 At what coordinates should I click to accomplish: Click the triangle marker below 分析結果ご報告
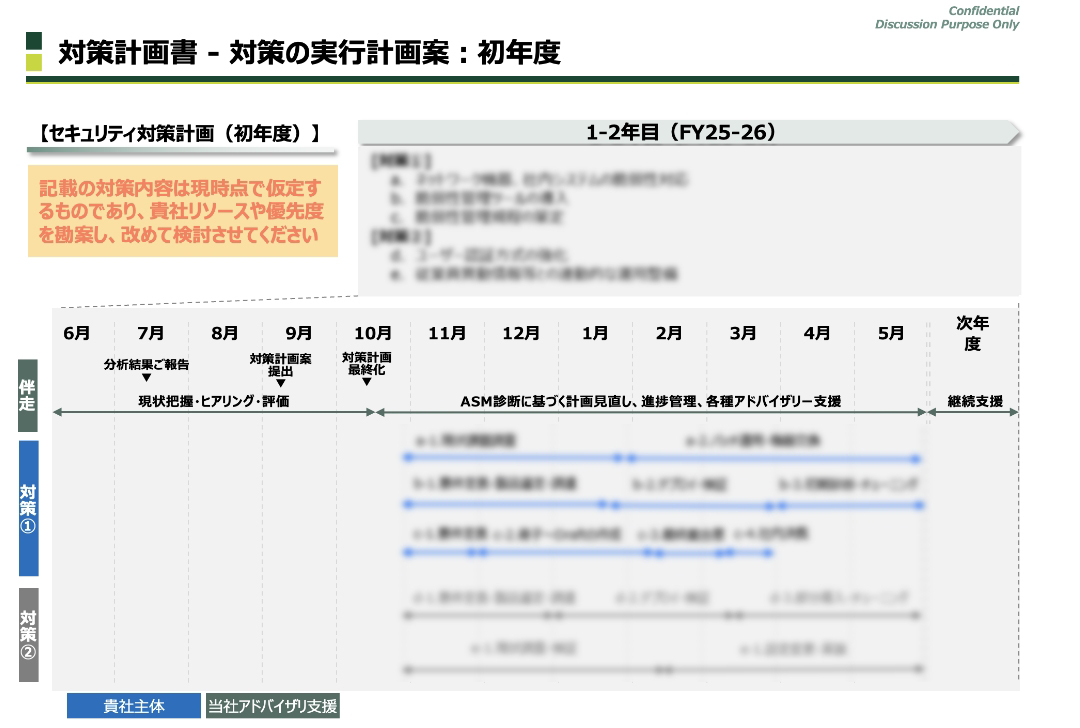146,377
